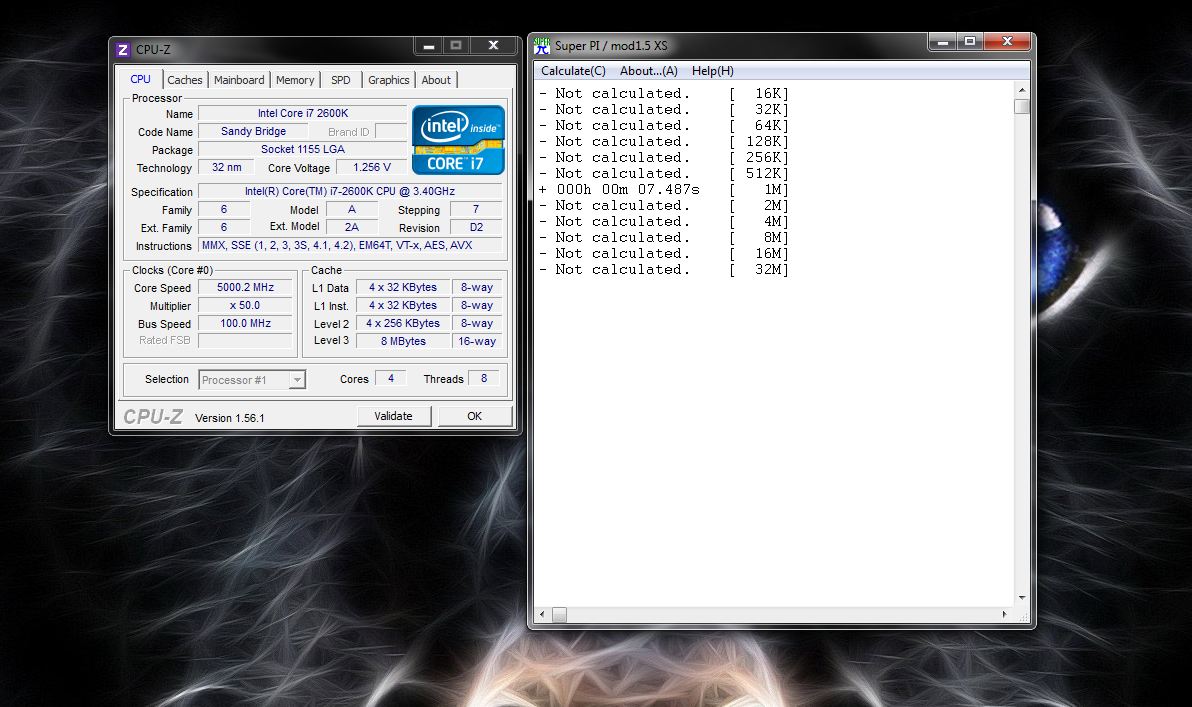This screenshot has width=1192, height=707.
Task: Click the Super PI horizontal scroll left arrow
Action: point(542,614)
